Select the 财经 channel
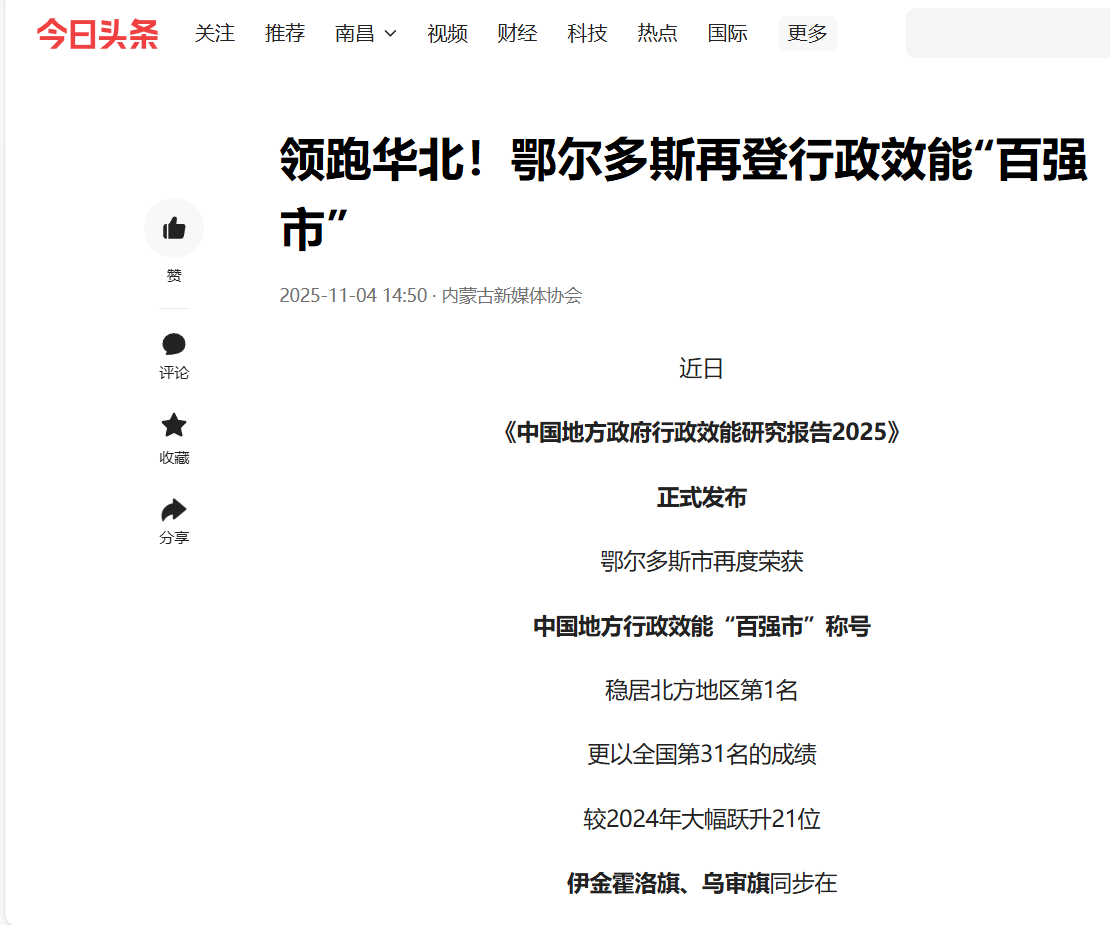 (x=517, y=34)
